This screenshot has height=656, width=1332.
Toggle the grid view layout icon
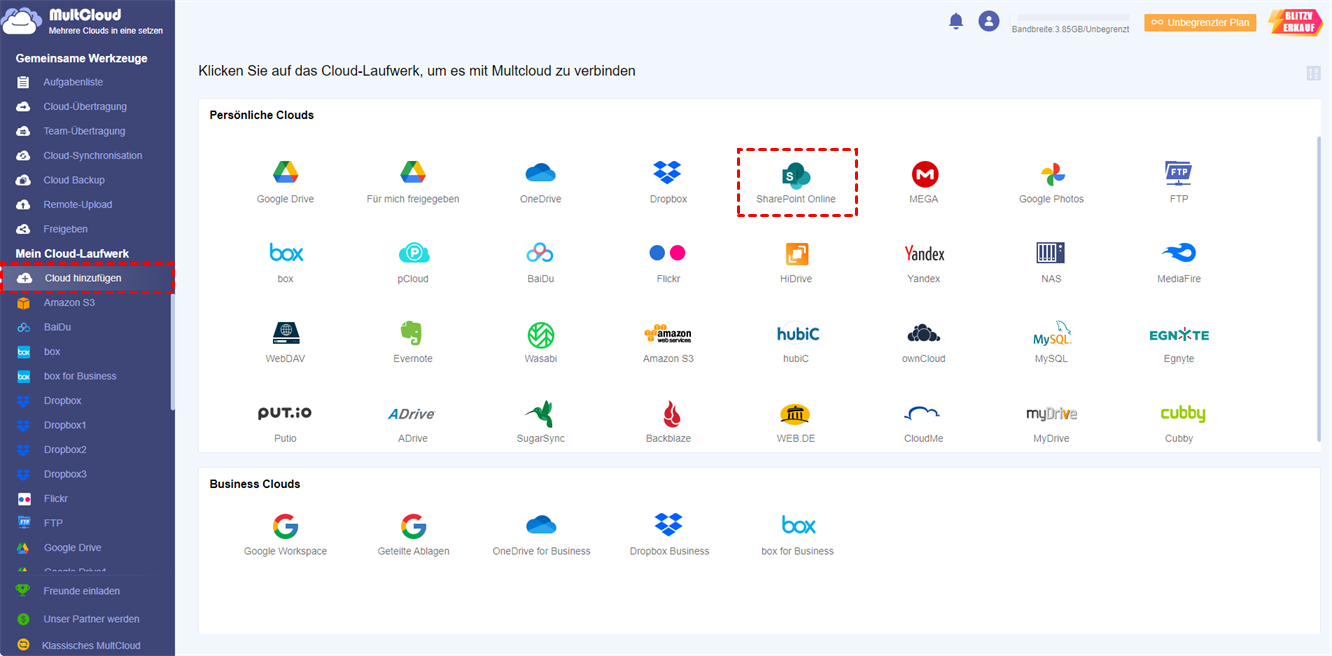1314,73
